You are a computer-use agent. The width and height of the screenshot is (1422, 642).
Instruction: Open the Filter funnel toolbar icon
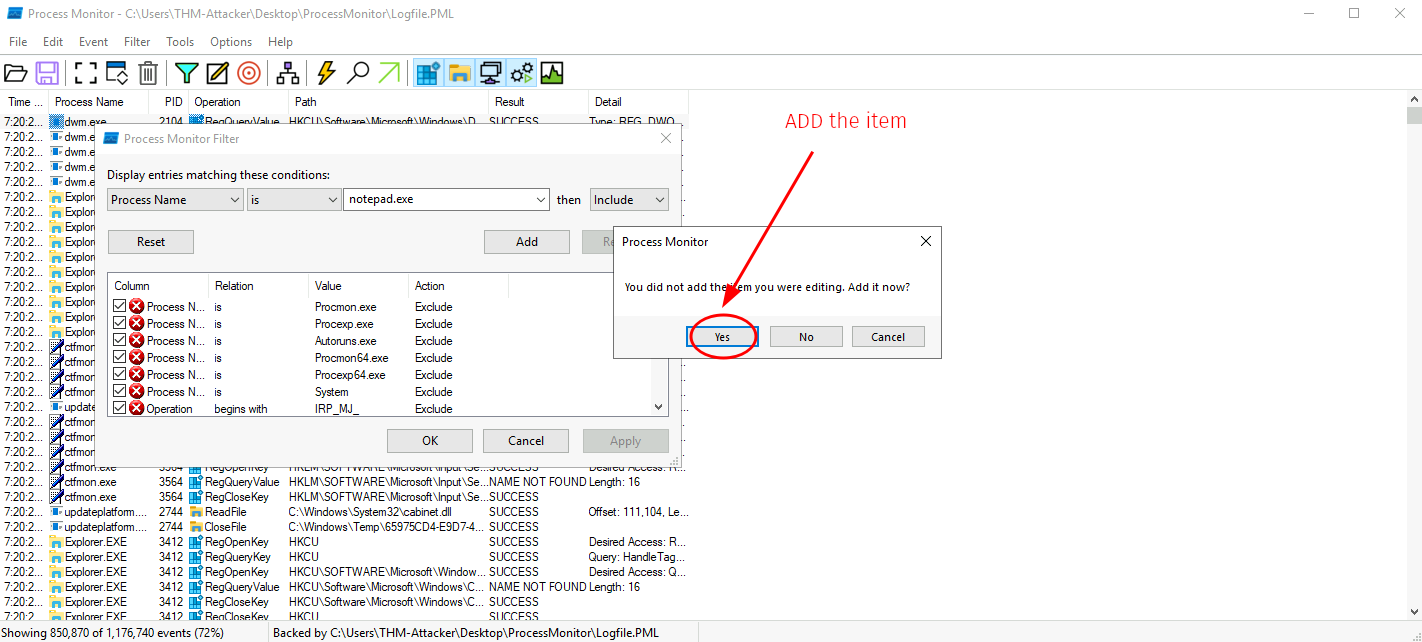pos(187,73)
